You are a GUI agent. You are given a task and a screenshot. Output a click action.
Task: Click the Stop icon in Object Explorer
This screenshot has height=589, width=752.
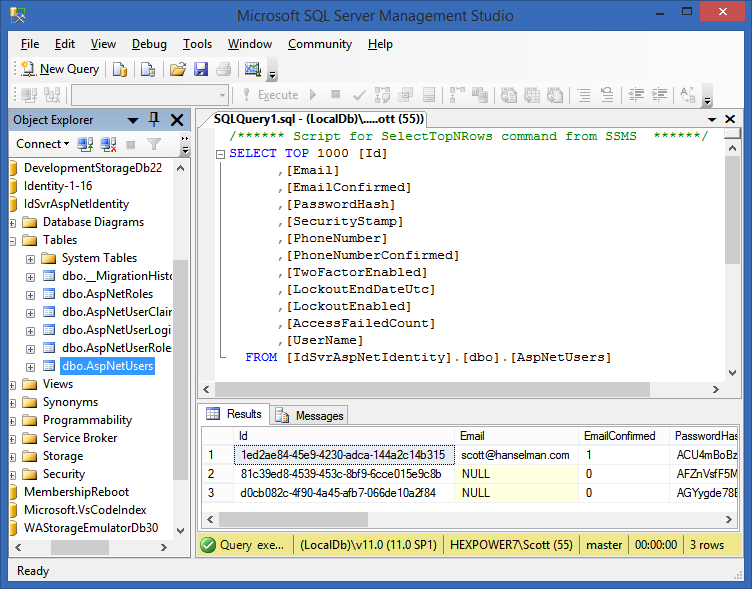pos(130,144)
